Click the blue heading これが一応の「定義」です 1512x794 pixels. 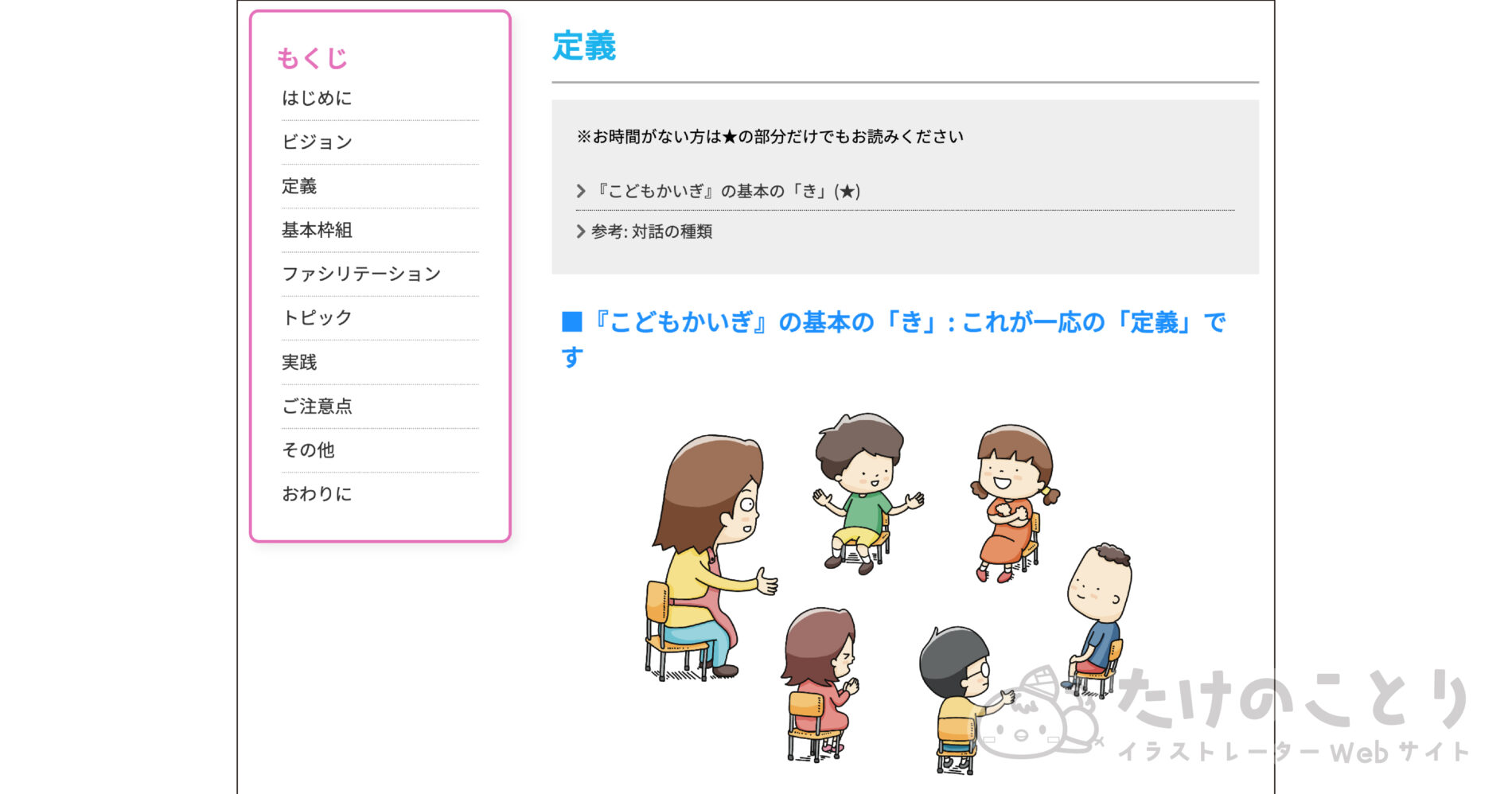(x=893, y=340)
